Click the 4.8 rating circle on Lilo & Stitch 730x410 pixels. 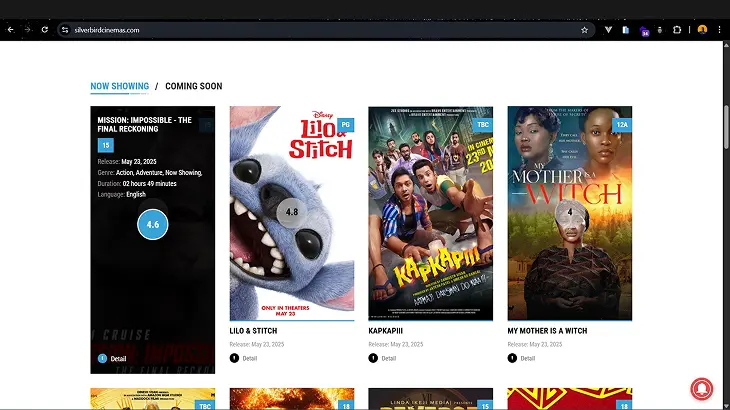click(292, 212)
